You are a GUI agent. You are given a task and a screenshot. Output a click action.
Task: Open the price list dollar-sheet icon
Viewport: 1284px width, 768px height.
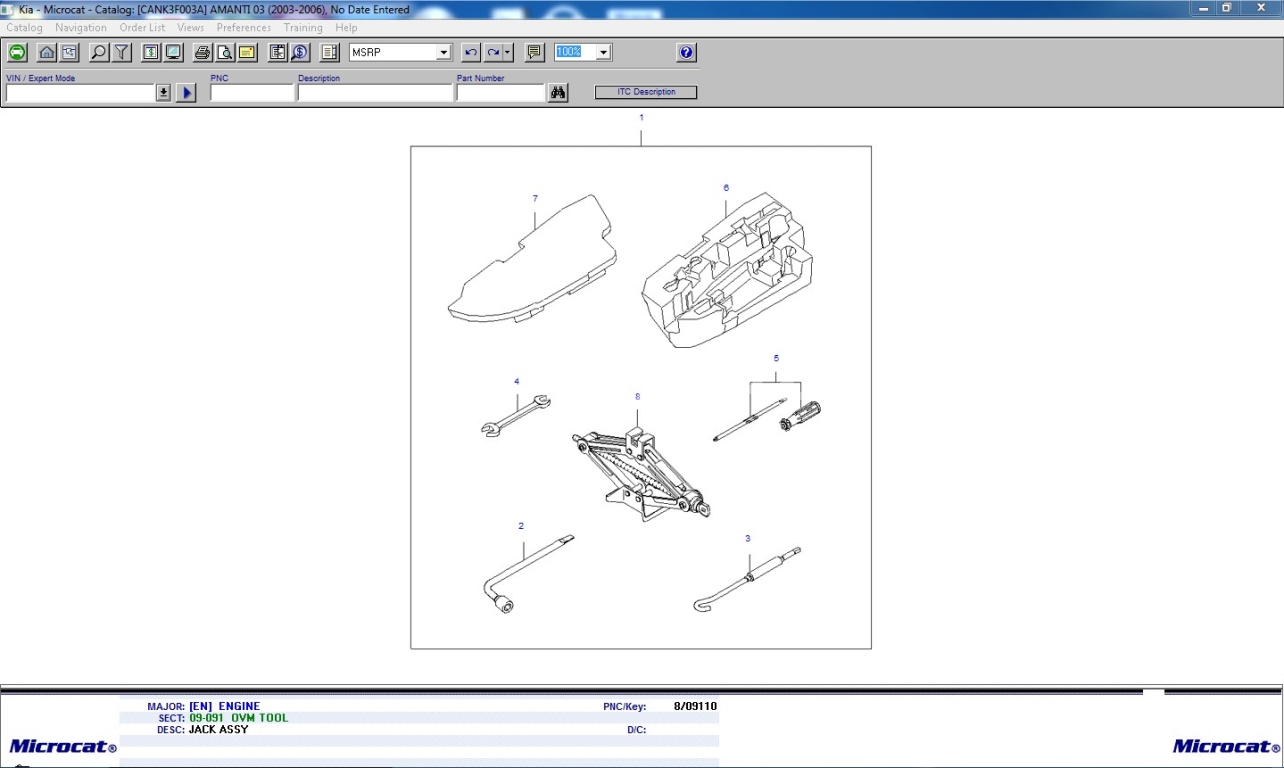151,52
